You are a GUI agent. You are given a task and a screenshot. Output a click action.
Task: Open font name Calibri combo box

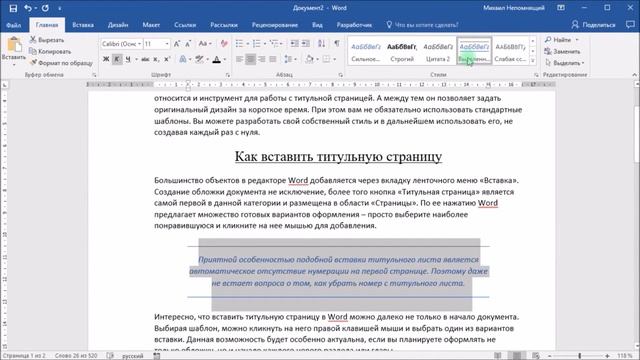[x=121, y=44]
